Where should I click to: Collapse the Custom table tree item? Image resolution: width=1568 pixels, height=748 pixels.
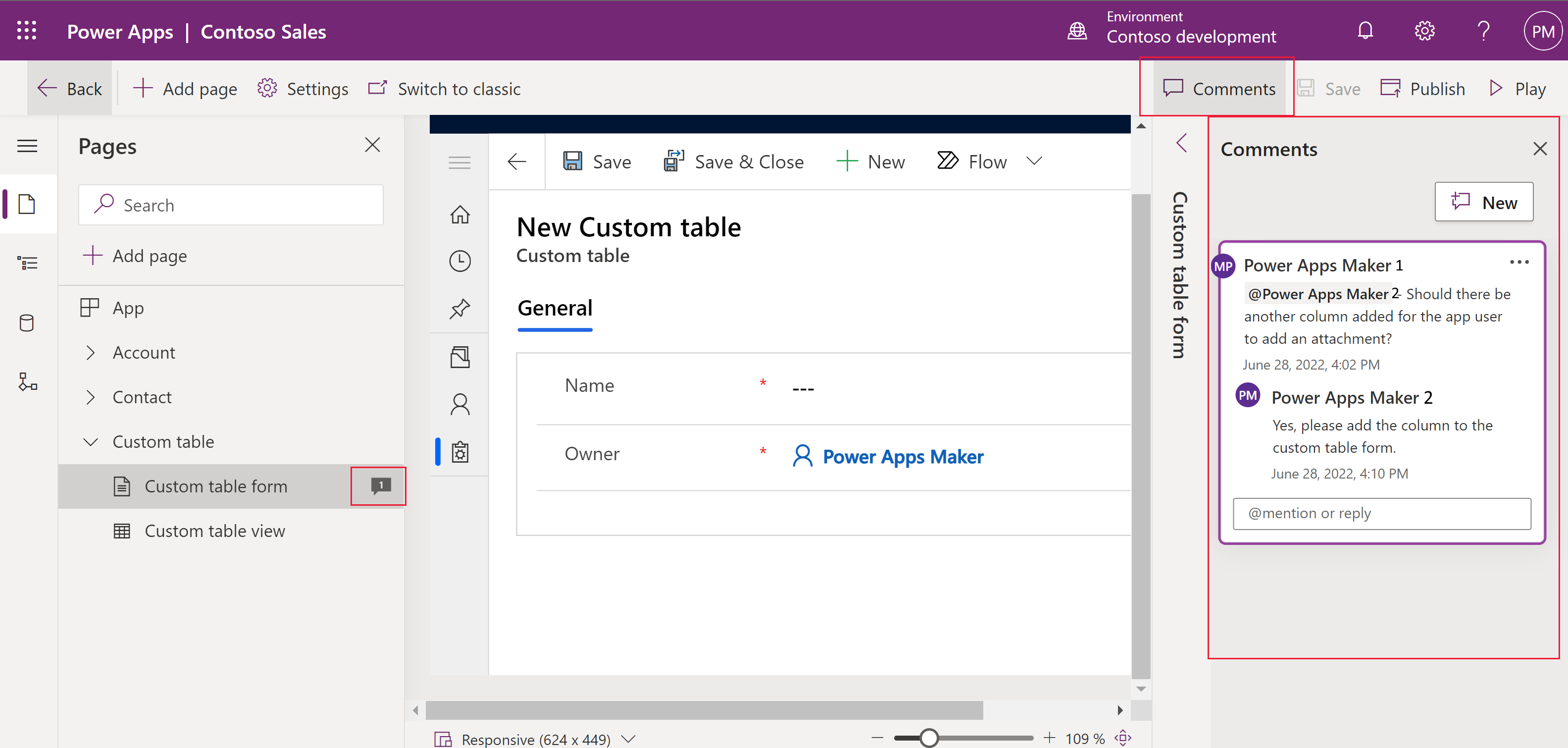[x=90, y=441]
